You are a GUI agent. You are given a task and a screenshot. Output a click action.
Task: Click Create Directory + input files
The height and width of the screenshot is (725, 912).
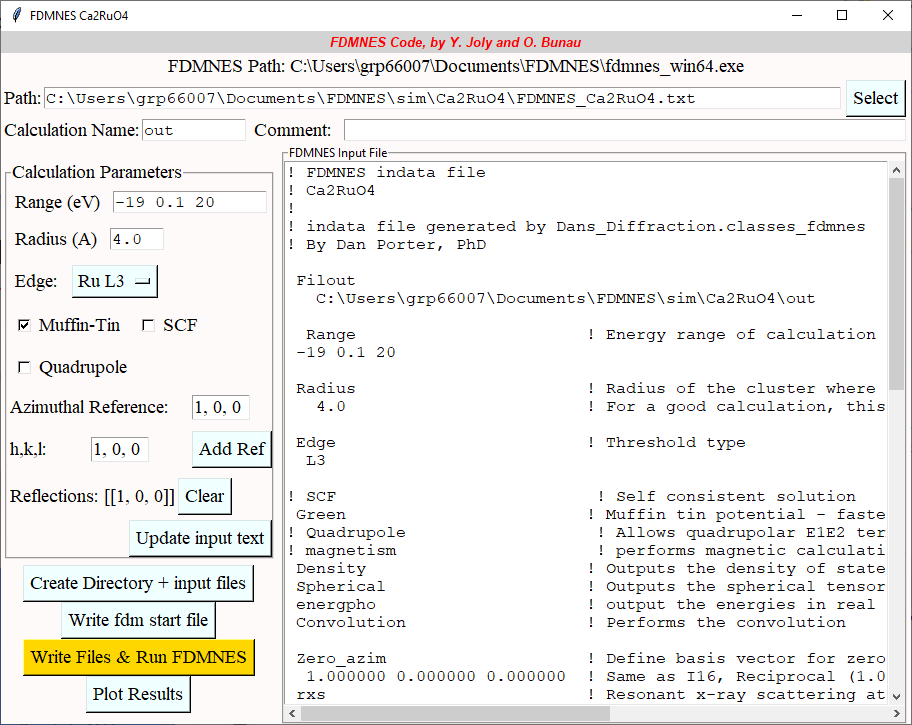[138, 583]
